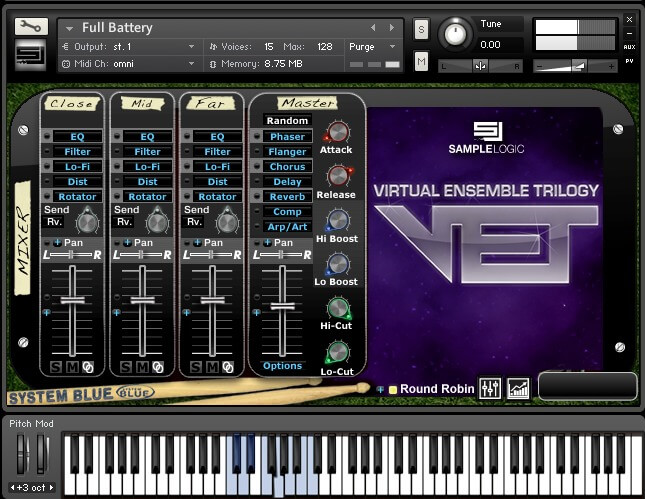Screen dimensions: 645x499
Task: Open the Master Comp panel
Action: (287, 211)
